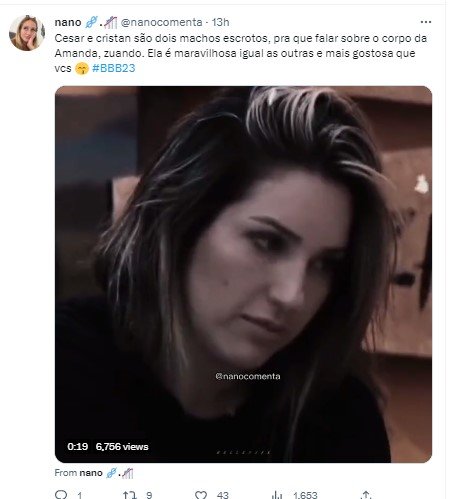
Task: Click the chain link emoji beside nano's name
Action: pos(91,22)
